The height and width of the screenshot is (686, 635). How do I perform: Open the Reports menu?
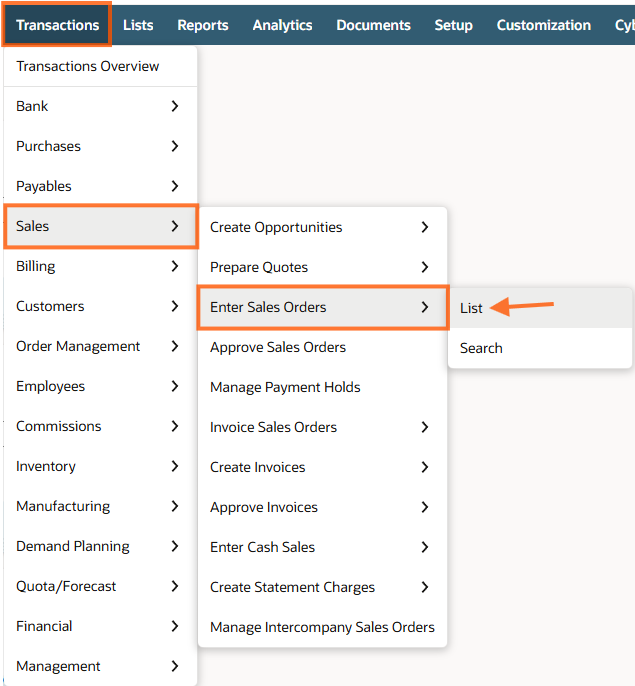(x=203, y=25)
